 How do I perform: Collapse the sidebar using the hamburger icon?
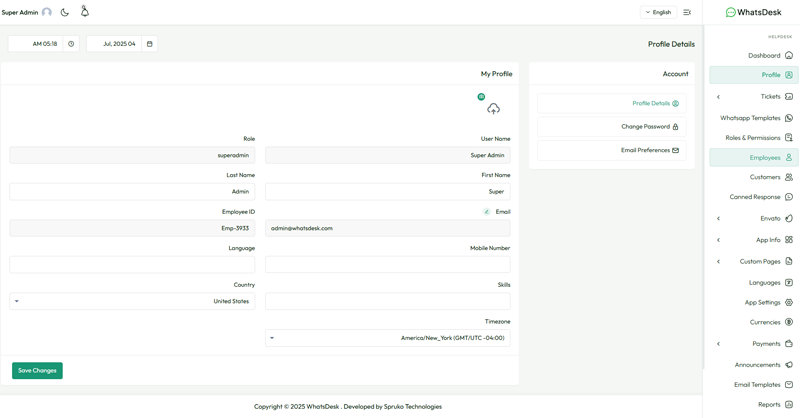click(x=687, y=12)
